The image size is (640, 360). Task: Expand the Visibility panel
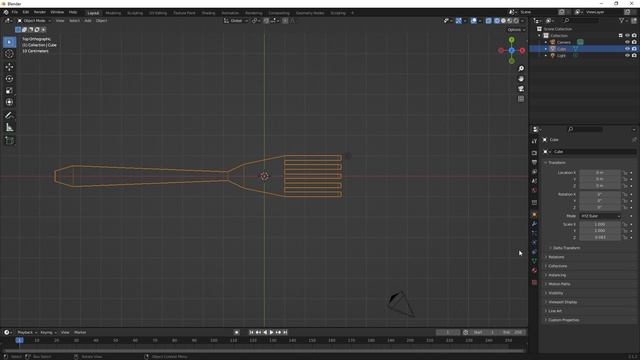point(555,293)
